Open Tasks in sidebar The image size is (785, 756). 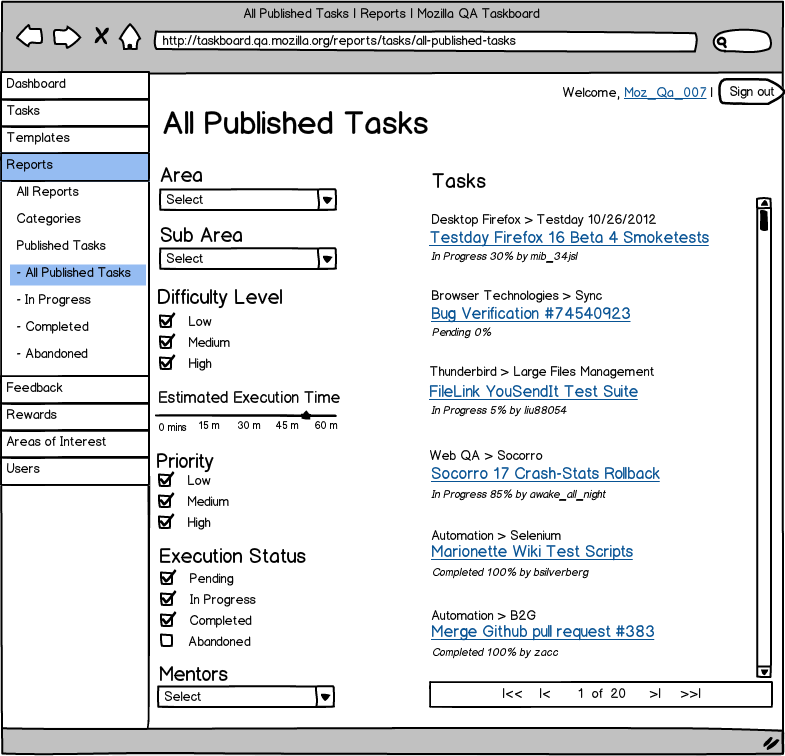[75, 112]
